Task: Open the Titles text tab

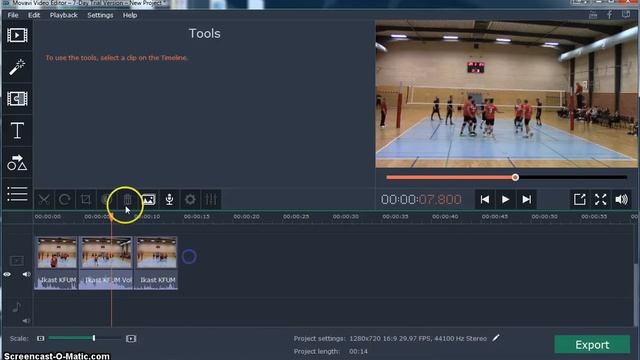Action: click(17, 131)
